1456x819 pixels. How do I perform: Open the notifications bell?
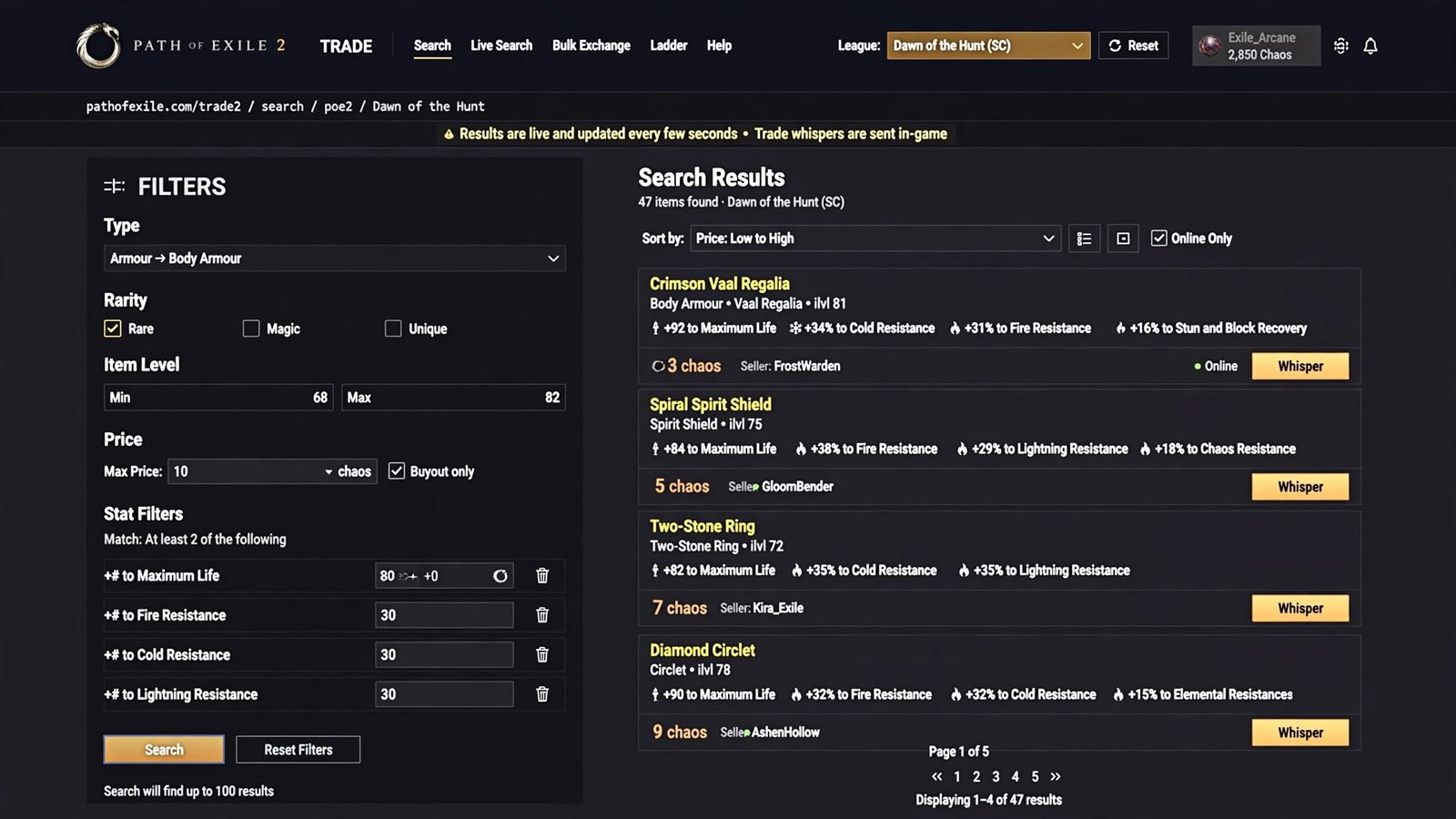(1370, 45)
